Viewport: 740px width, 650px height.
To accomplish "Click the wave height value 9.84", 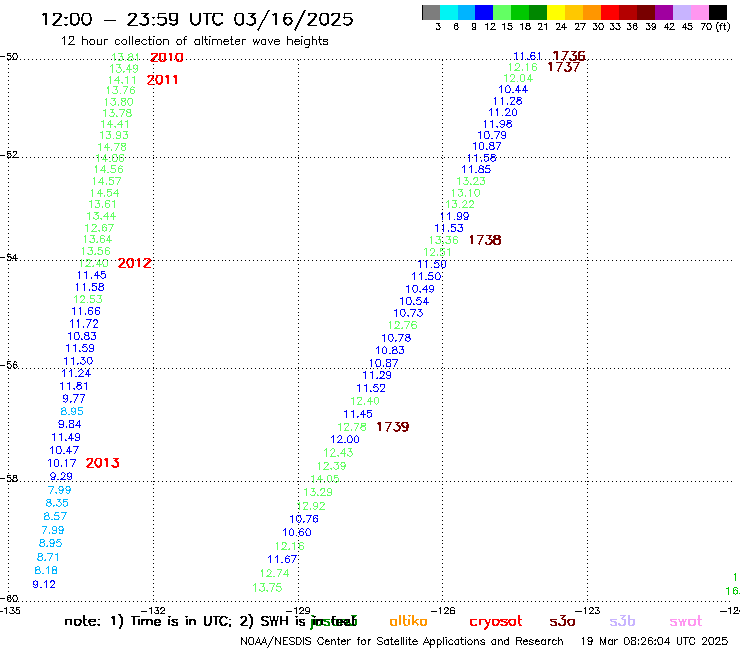I will (x=69, y=424).
